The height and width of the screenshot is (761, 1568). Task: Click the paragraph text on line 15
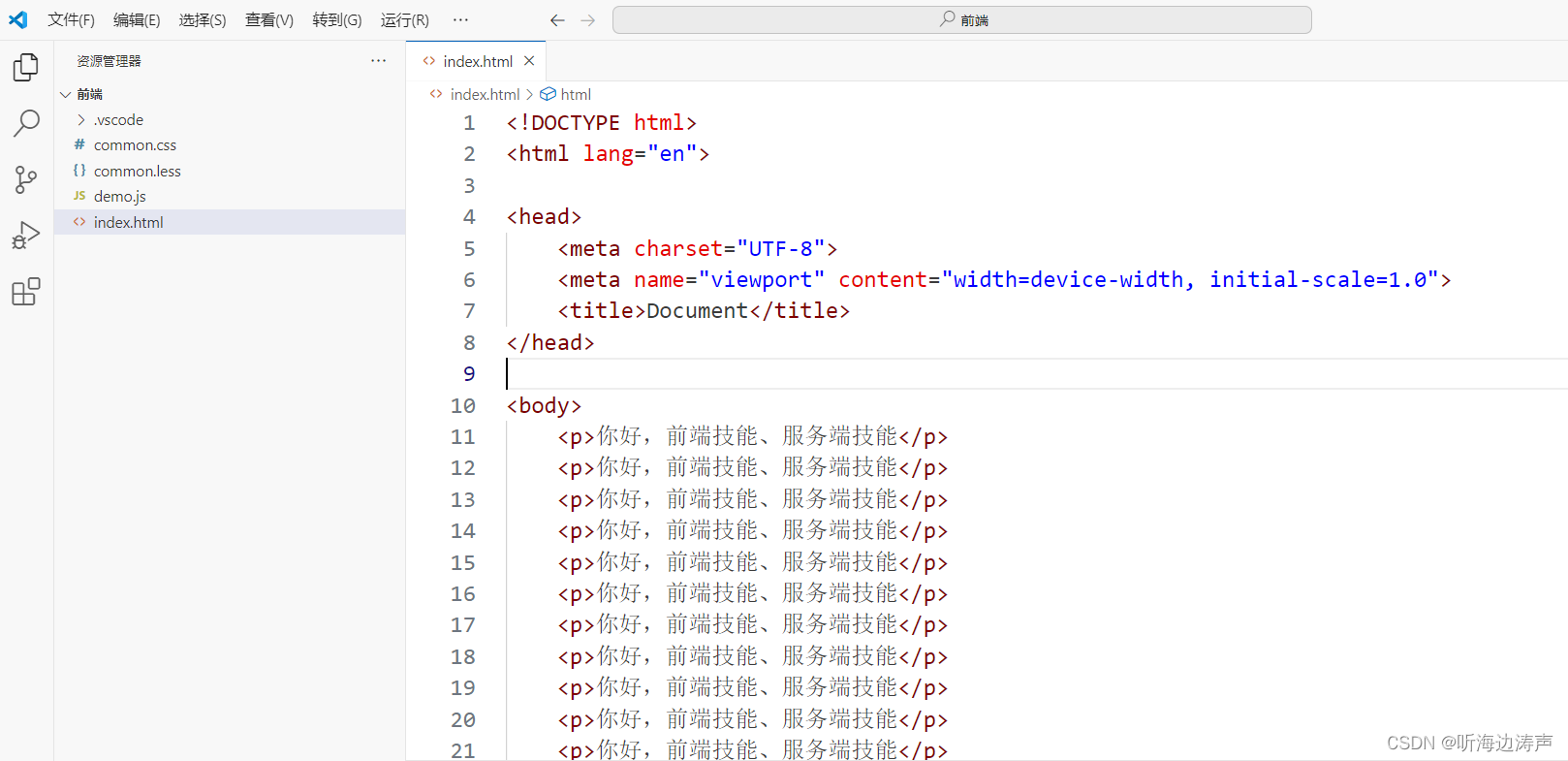coord(747,563)
